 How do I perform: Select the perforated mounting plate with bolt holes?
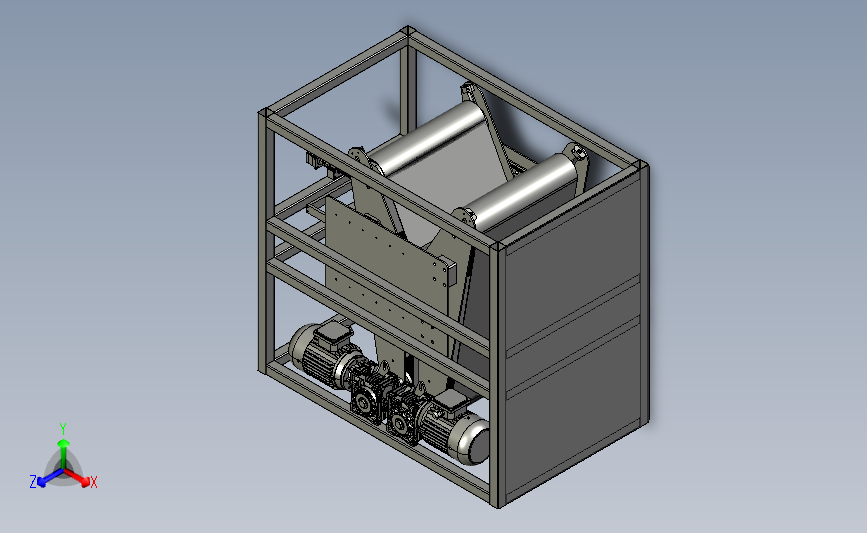tap(387, 276)
